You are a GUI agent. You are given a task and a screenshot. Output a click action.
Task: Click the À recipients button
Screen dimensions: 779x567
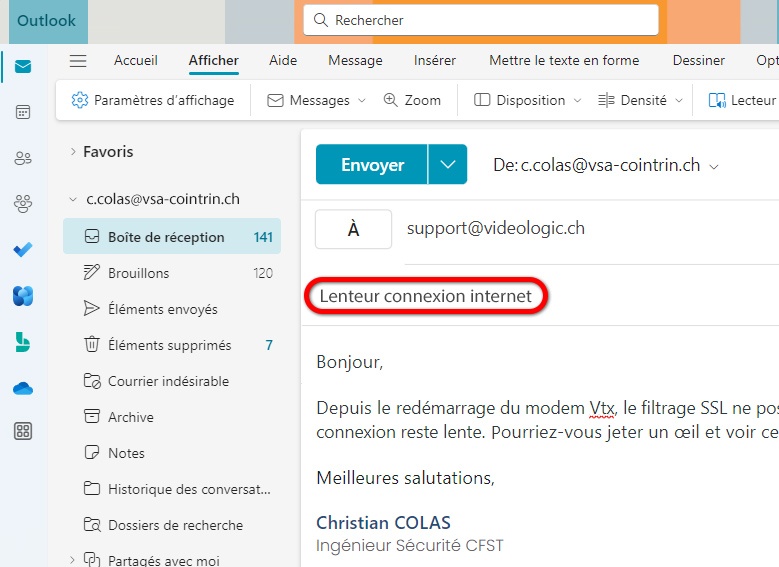pyautogui.click(x=353, y=229)
